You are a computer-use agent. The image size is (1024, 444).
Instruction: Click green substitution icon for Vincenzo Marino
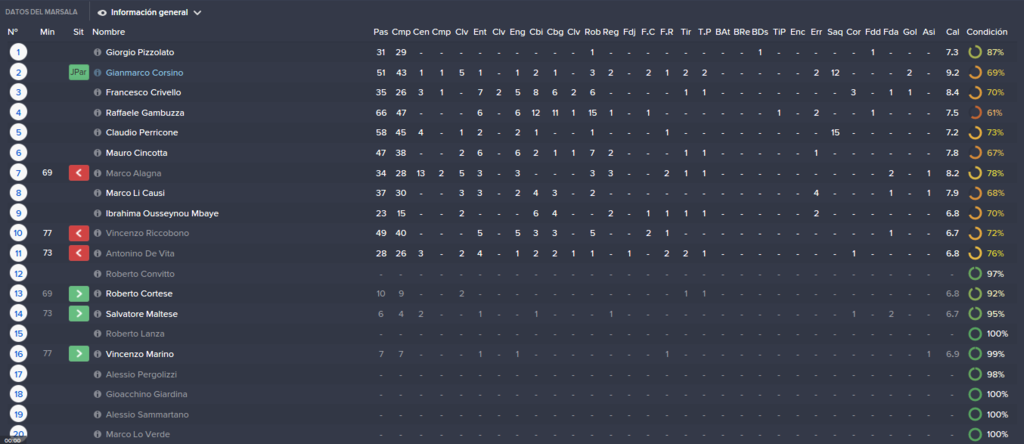click(78, 354)
